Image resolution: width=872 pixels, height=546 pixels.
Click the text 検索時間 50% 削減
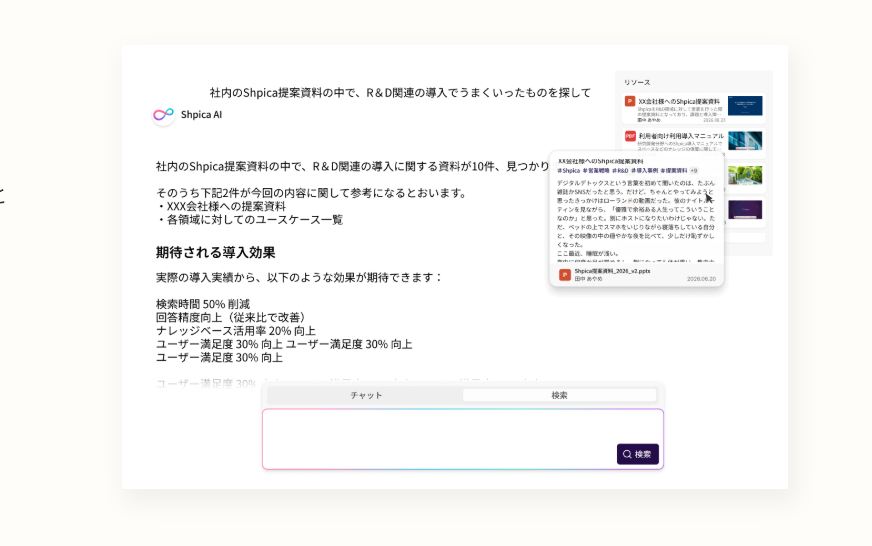[x=203, y=304]
